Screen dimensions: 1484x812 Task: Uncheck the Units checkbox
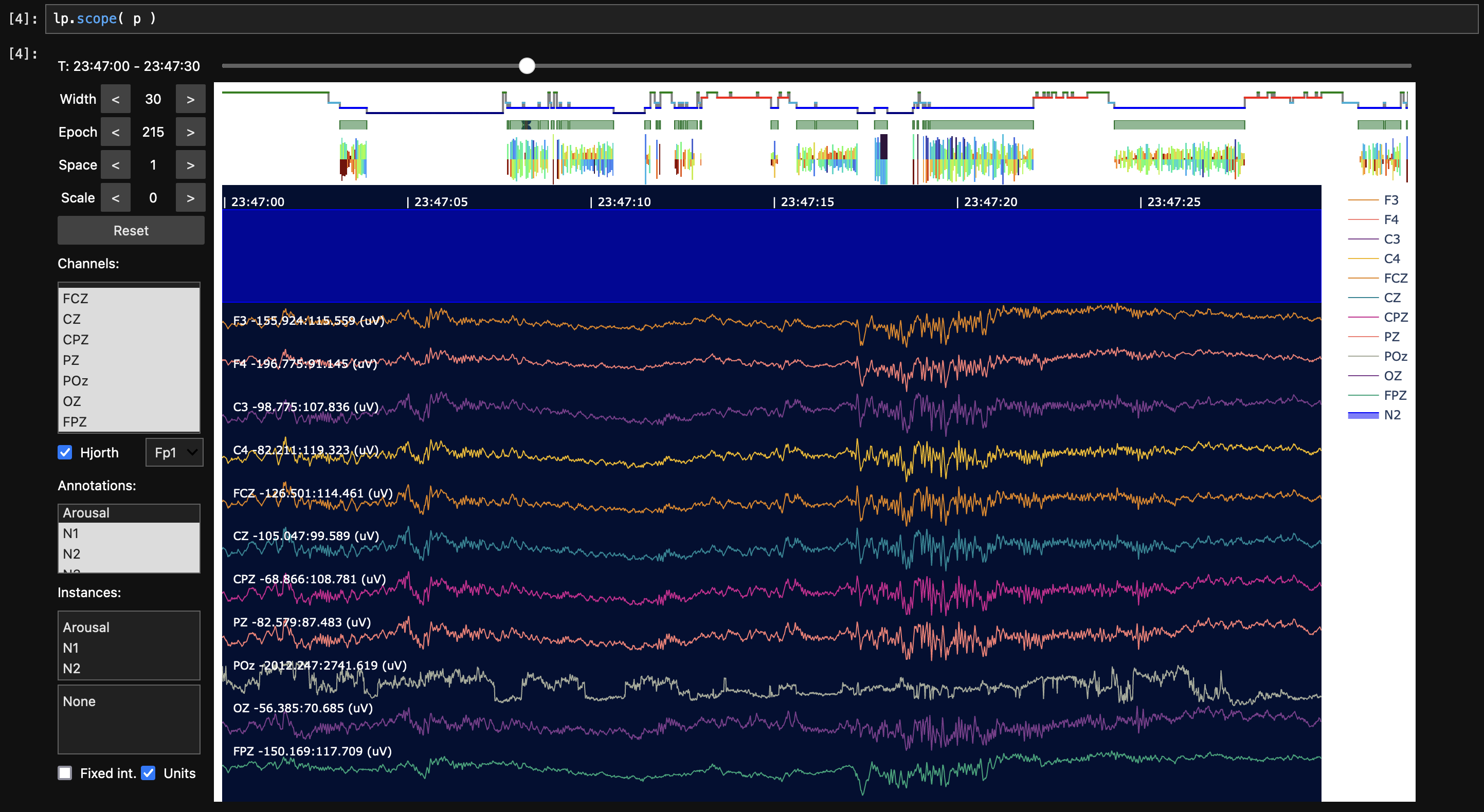click(x=149, y=773)
